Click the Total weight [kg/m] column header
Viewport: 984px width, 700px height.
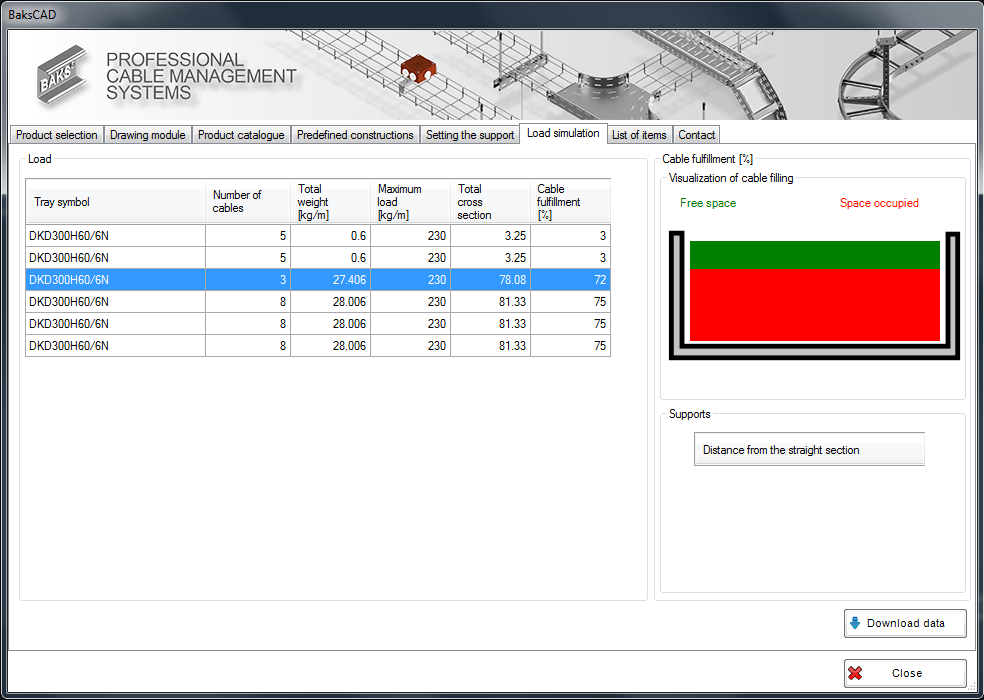(x=331, y=202)
